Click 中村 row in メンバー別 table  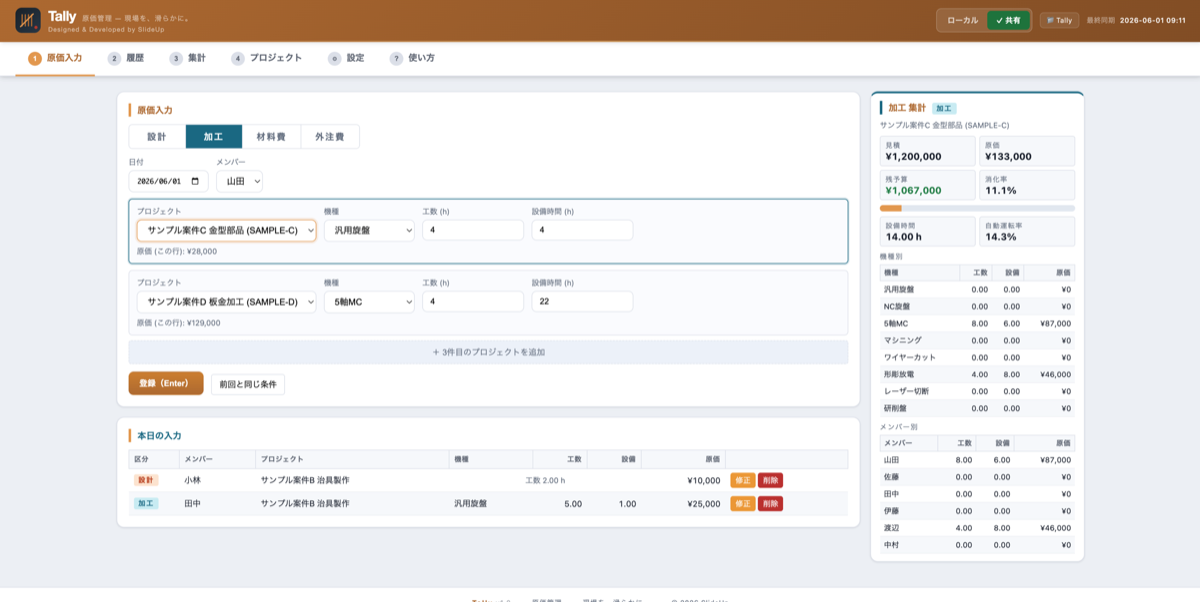[977, 545]
